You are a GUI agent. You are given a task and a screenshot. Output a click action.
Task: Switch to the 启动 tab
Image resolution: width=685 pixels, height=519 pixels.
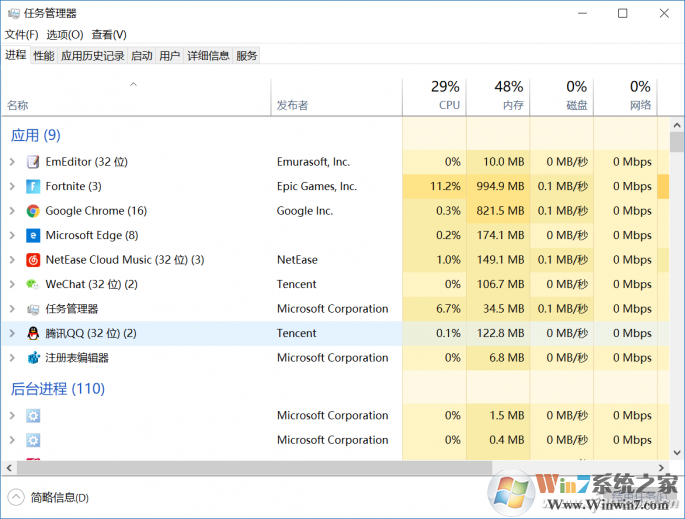click(142, 56)
